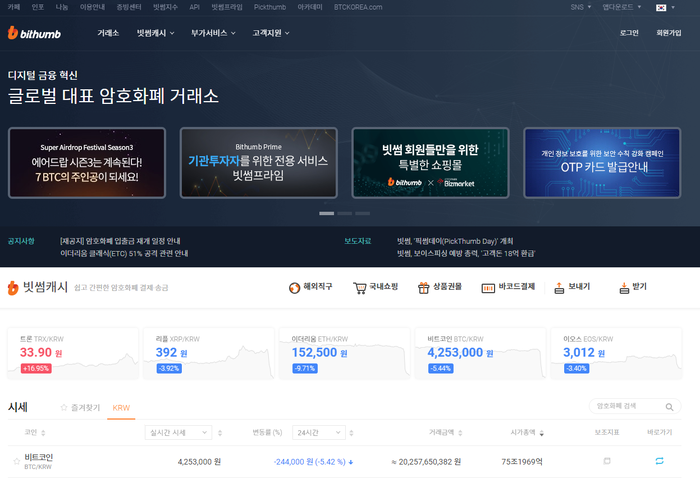Click the 로그인 link
The width and height of the screenshot is (700, 478).
(x=629, y=33)
